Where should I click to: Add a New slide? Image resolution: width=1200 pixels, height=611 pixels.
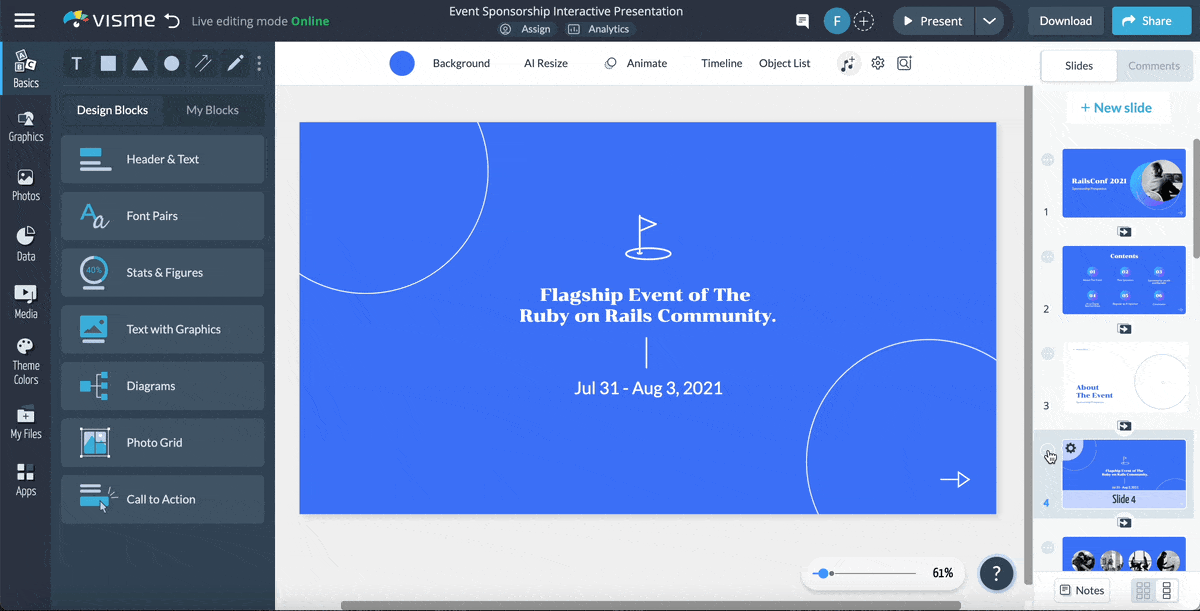pos(1116,108)
